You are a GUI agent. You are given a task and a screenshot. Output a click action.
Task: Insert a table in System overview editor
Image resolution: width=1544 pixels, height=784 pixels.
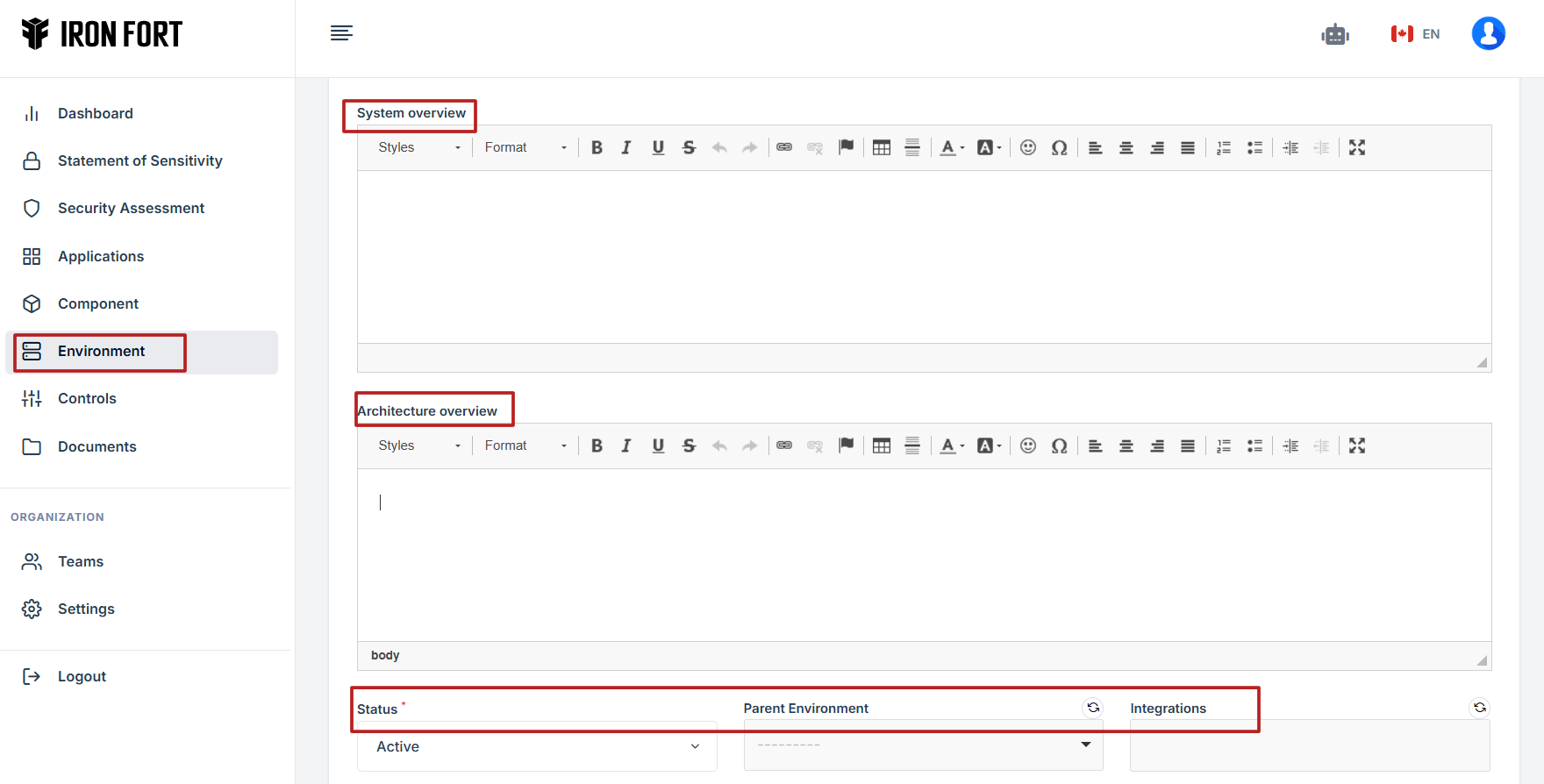click(882, 147)
